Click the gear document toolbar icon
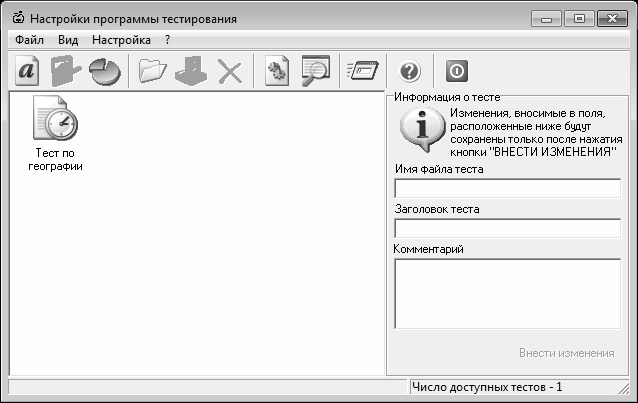The image size is (638, 403). 276,71
